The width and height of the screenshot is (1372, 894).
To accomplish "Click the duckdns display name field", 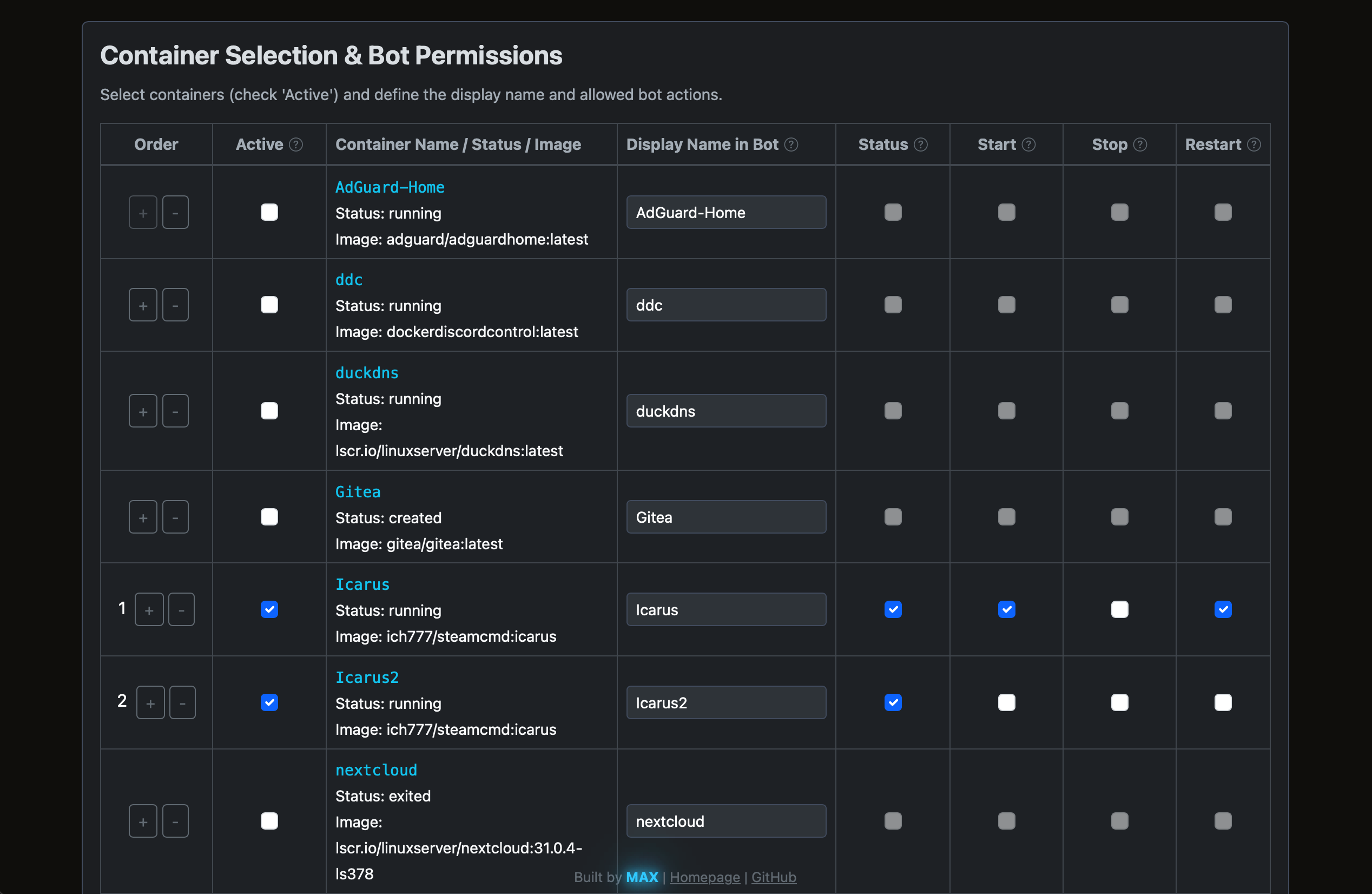I will [726, 411].
